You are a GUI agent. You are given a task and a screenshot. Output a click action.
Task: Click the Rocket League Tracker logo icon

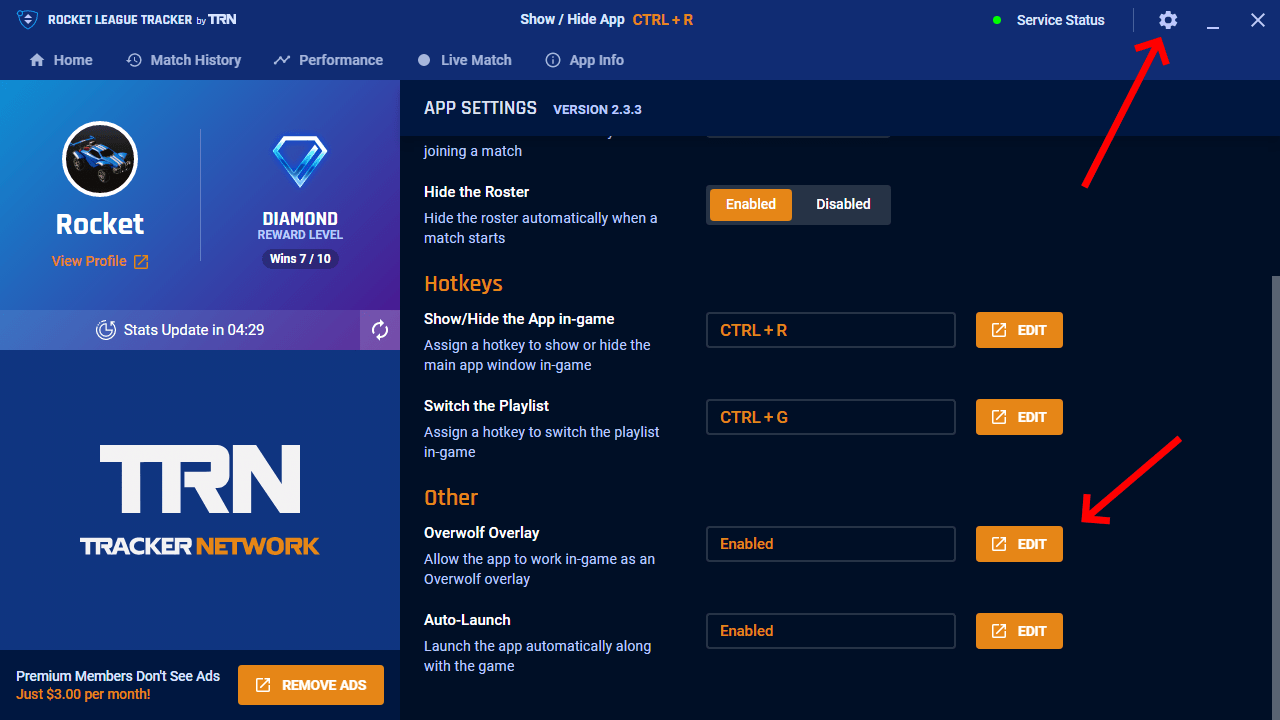click(x=28, y=20)
